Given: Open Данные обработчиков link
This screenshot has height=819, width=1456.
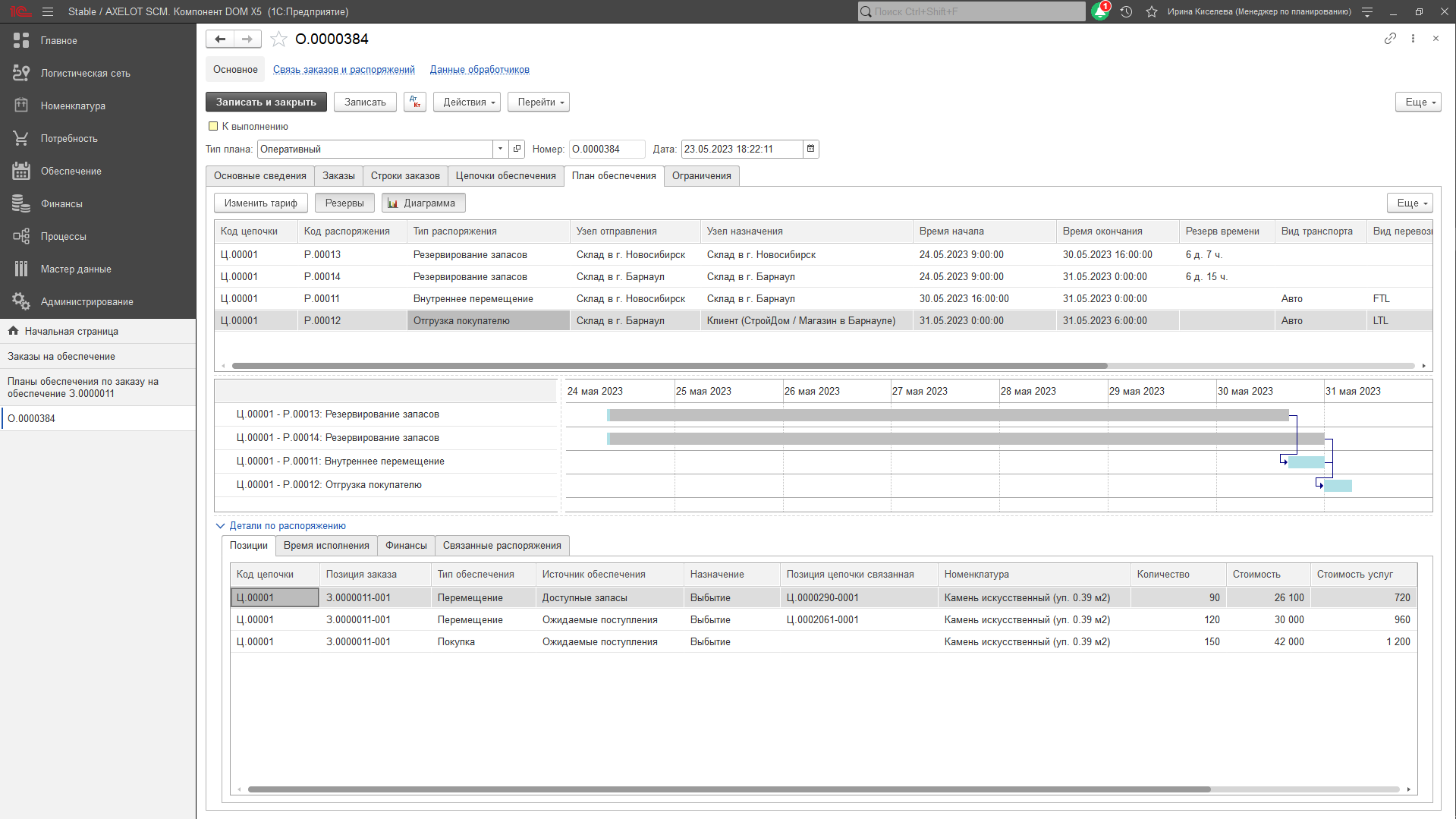Looking at the screenshot, I should tap(480, 69).
